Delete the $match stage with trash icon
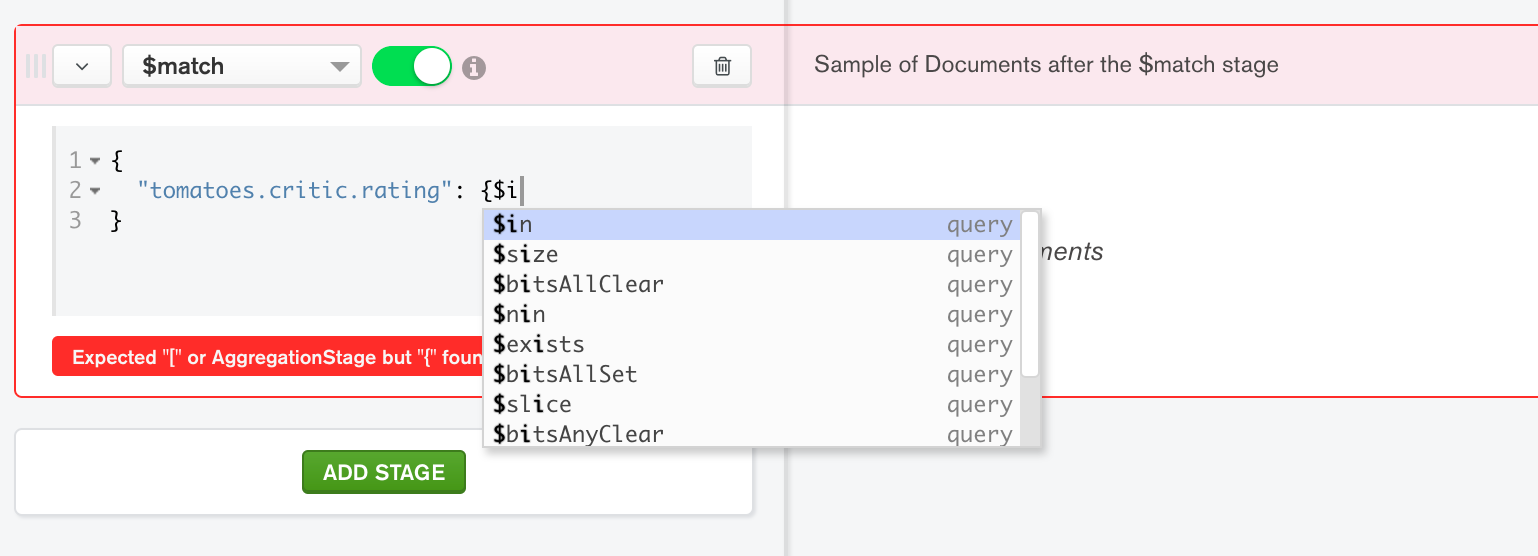This screenshot has width=1538, height=556. click(x=721, y=66)
